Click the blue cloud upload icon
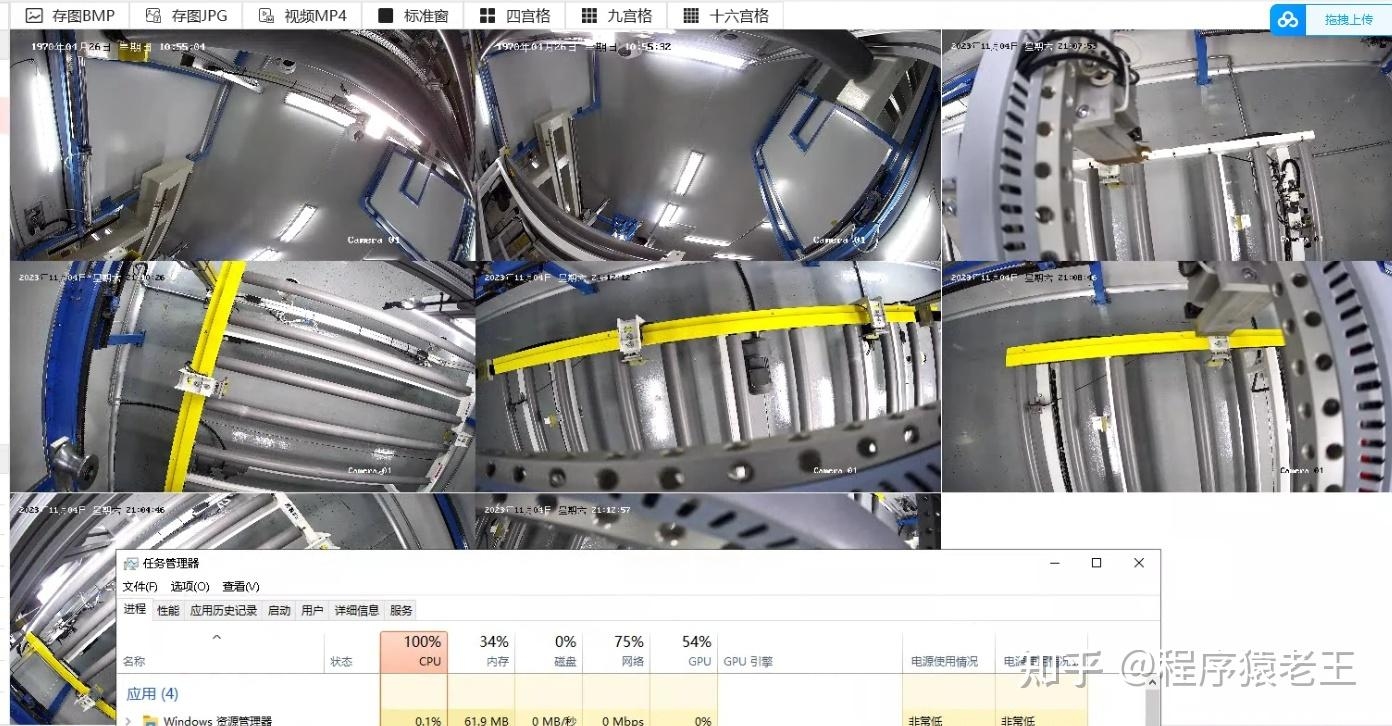 point(1289,19)
